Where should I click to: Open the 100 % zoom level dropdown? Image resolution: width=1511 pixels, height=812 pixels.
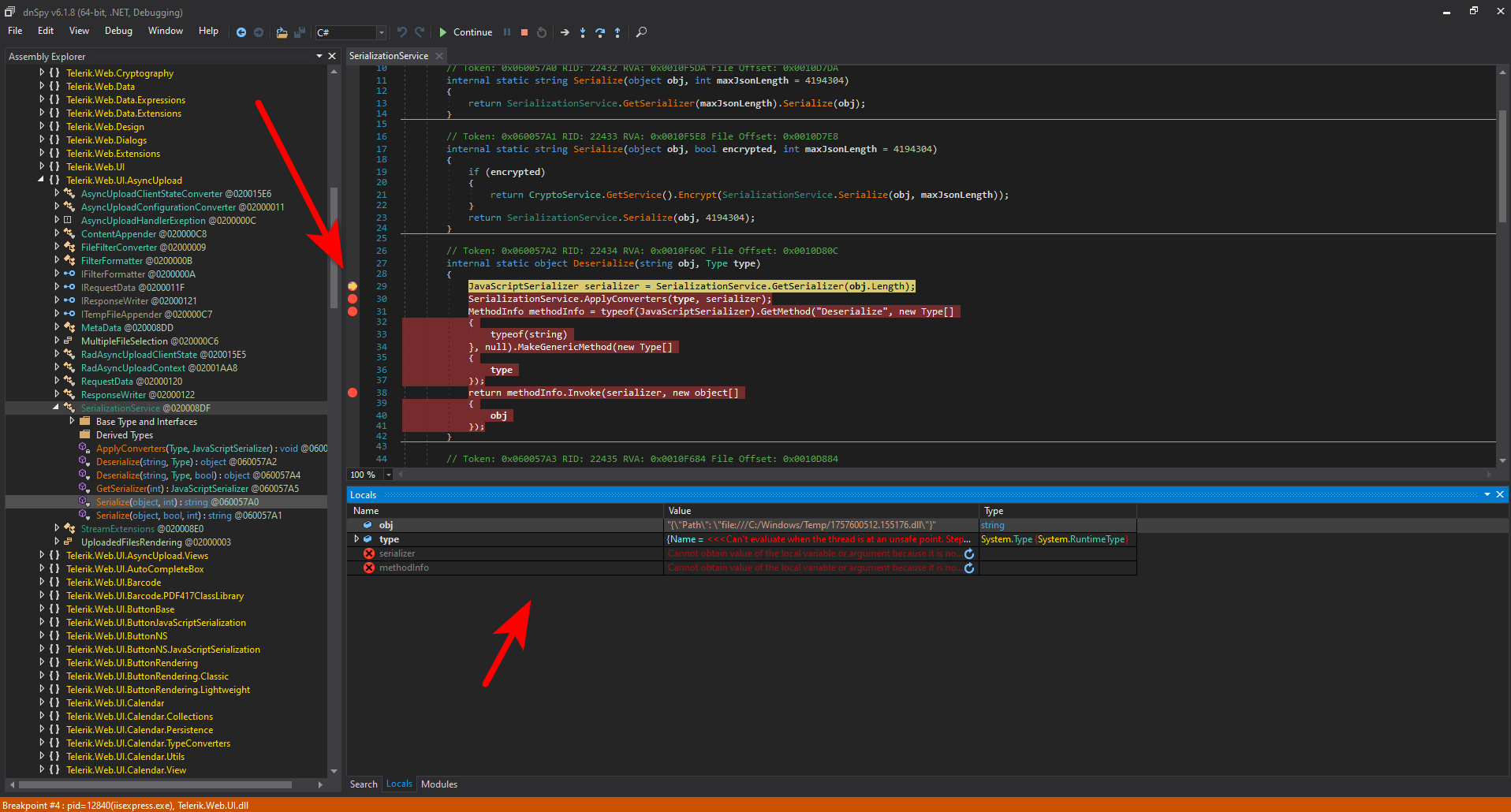[388, 475]
